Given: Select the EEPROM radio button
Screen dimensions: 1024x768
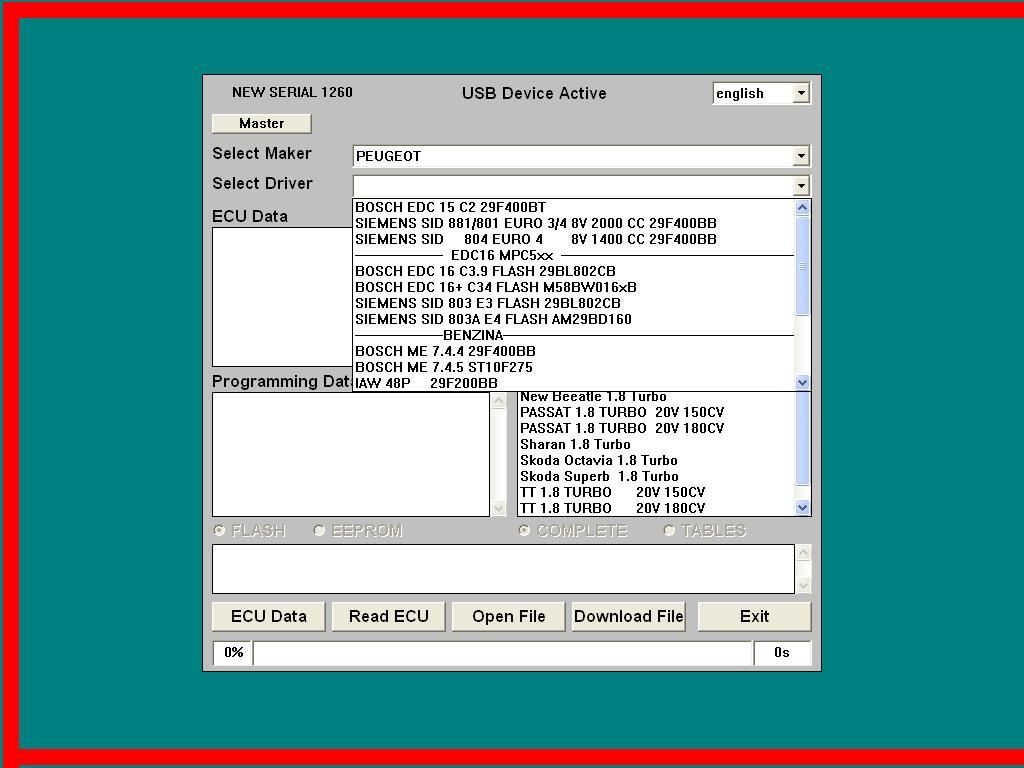Looking at the screenshot, I should (x=319, y=530).
